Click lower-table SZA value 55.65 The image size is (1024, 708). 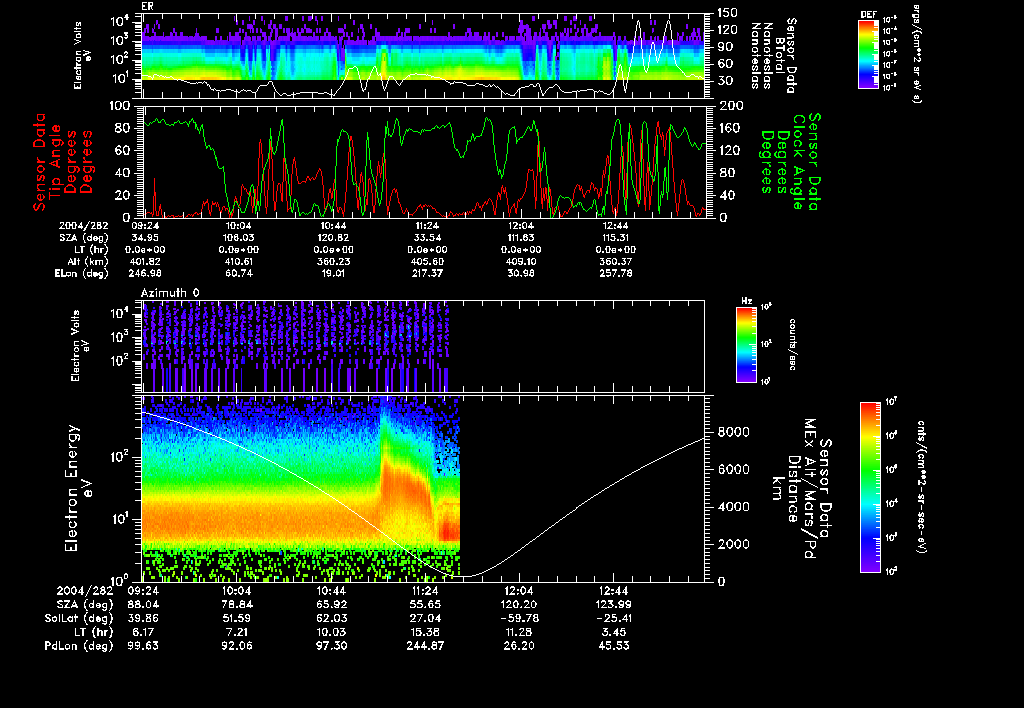(426, 604)
